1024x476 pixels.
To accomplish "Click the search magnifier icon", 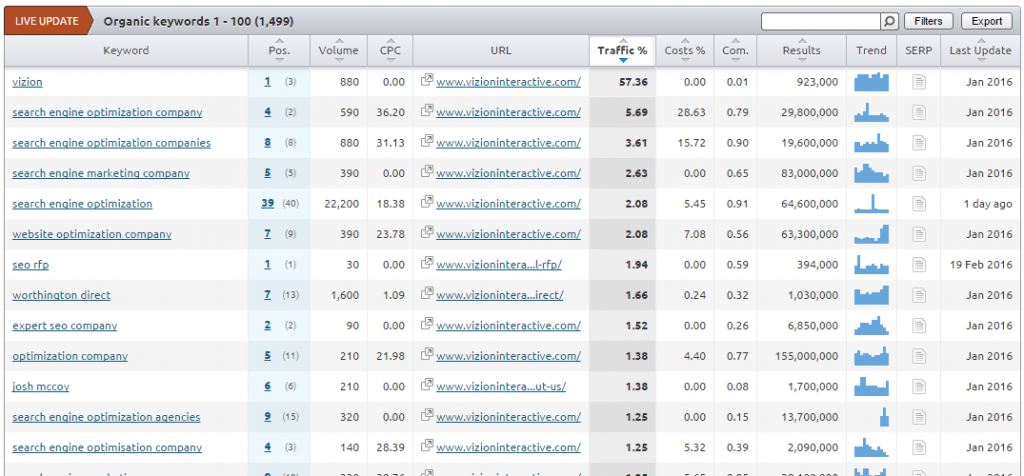I will 888,21.
